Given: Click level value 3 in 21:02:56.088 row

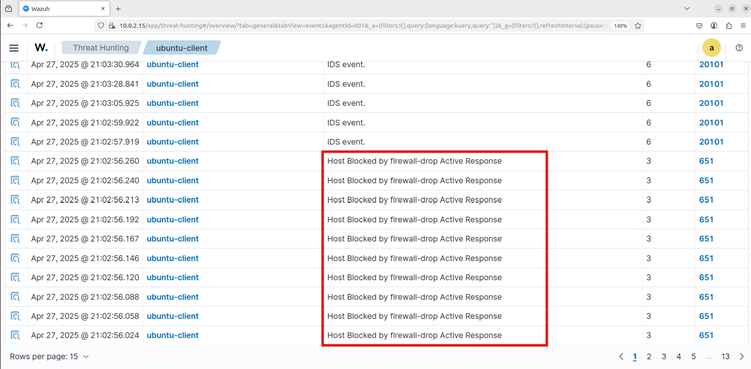Looking at the screenshot, I should click(649, 297).
